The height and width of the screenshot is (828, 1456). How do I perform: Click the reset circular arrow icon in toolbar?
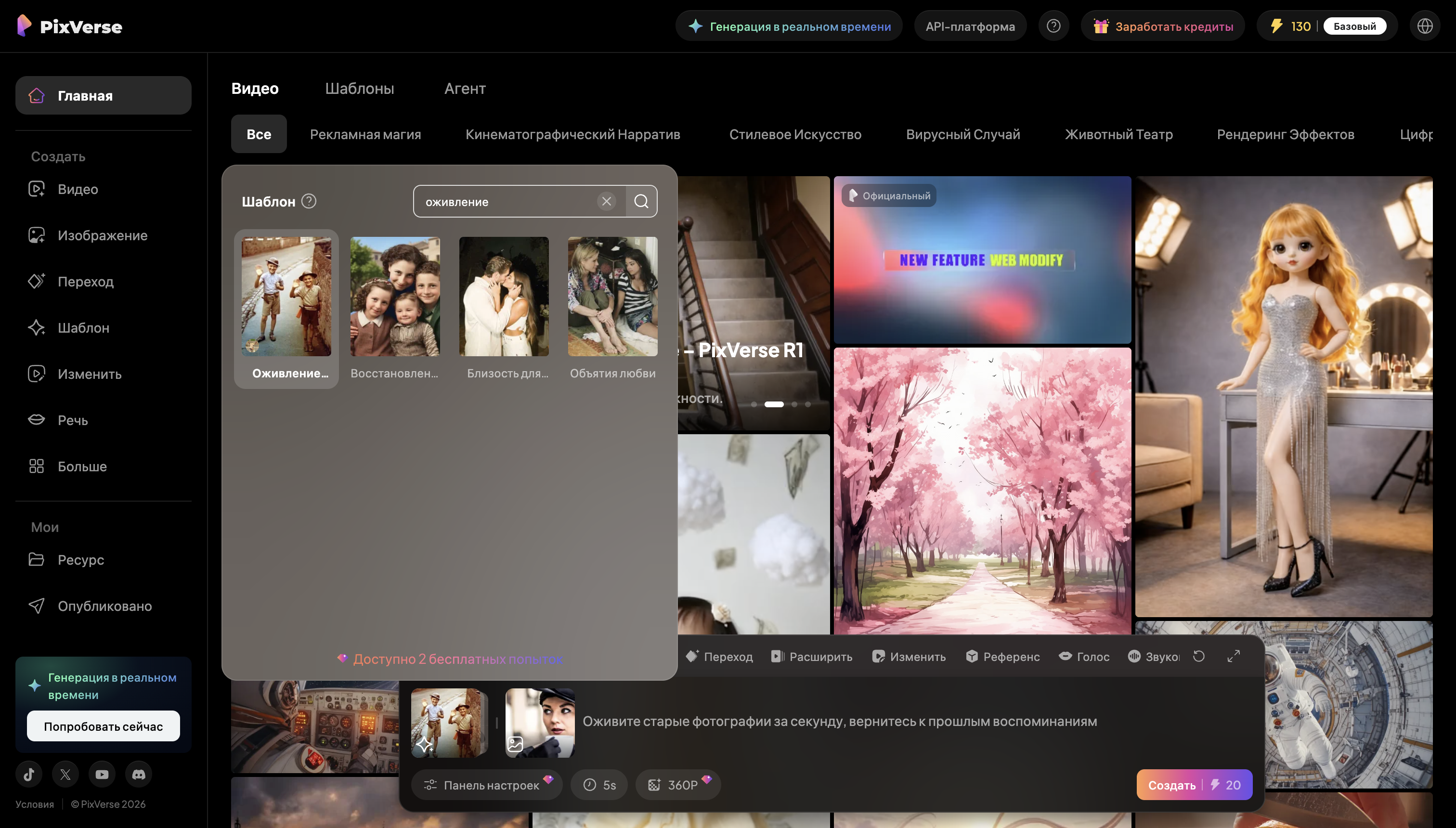click(1199, 656)
